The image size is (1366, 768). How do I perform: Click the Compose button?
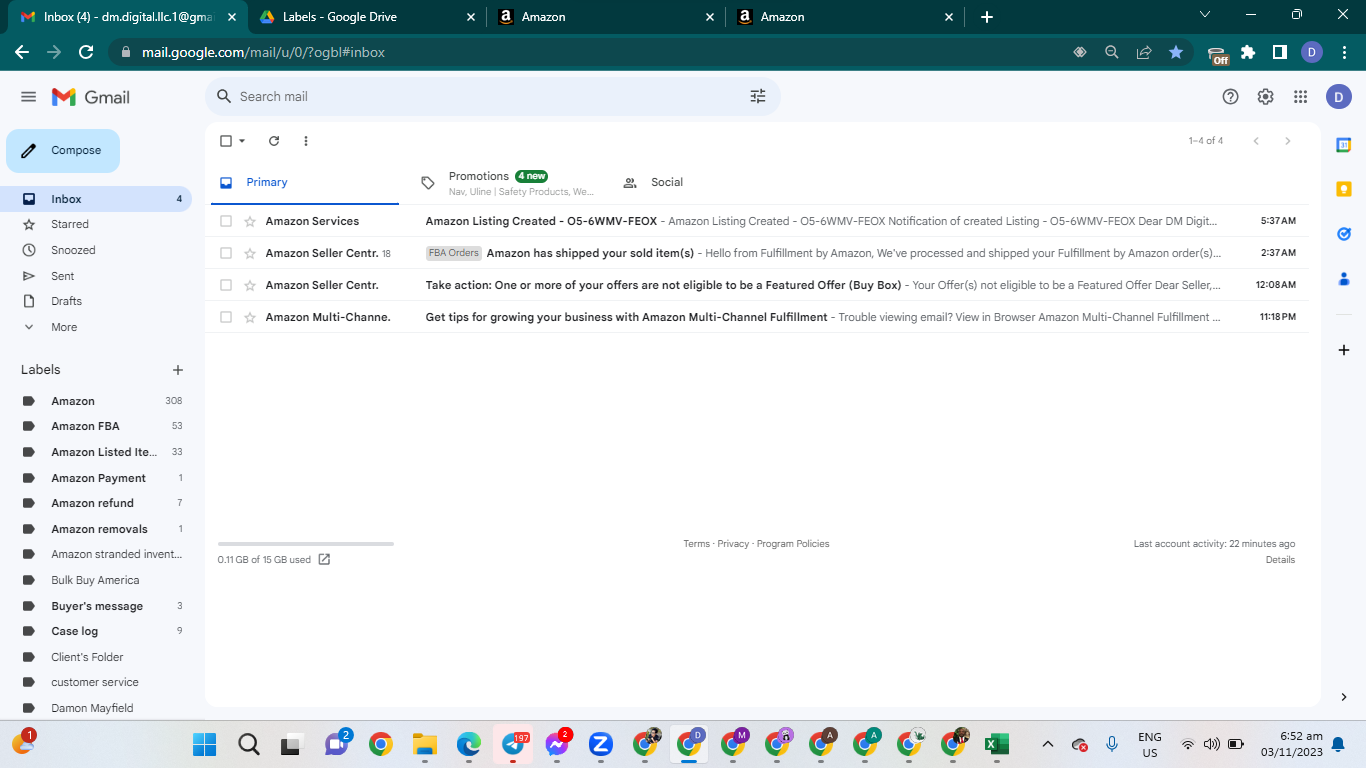(x=63, y=151)
